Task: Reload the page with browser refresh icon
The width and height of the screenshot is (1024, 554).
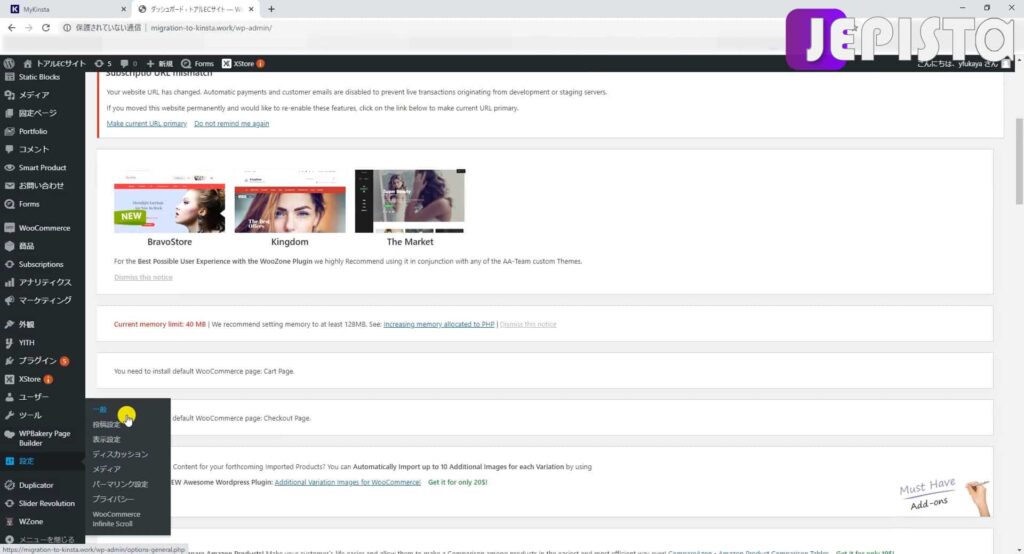Action: [46, 27]
